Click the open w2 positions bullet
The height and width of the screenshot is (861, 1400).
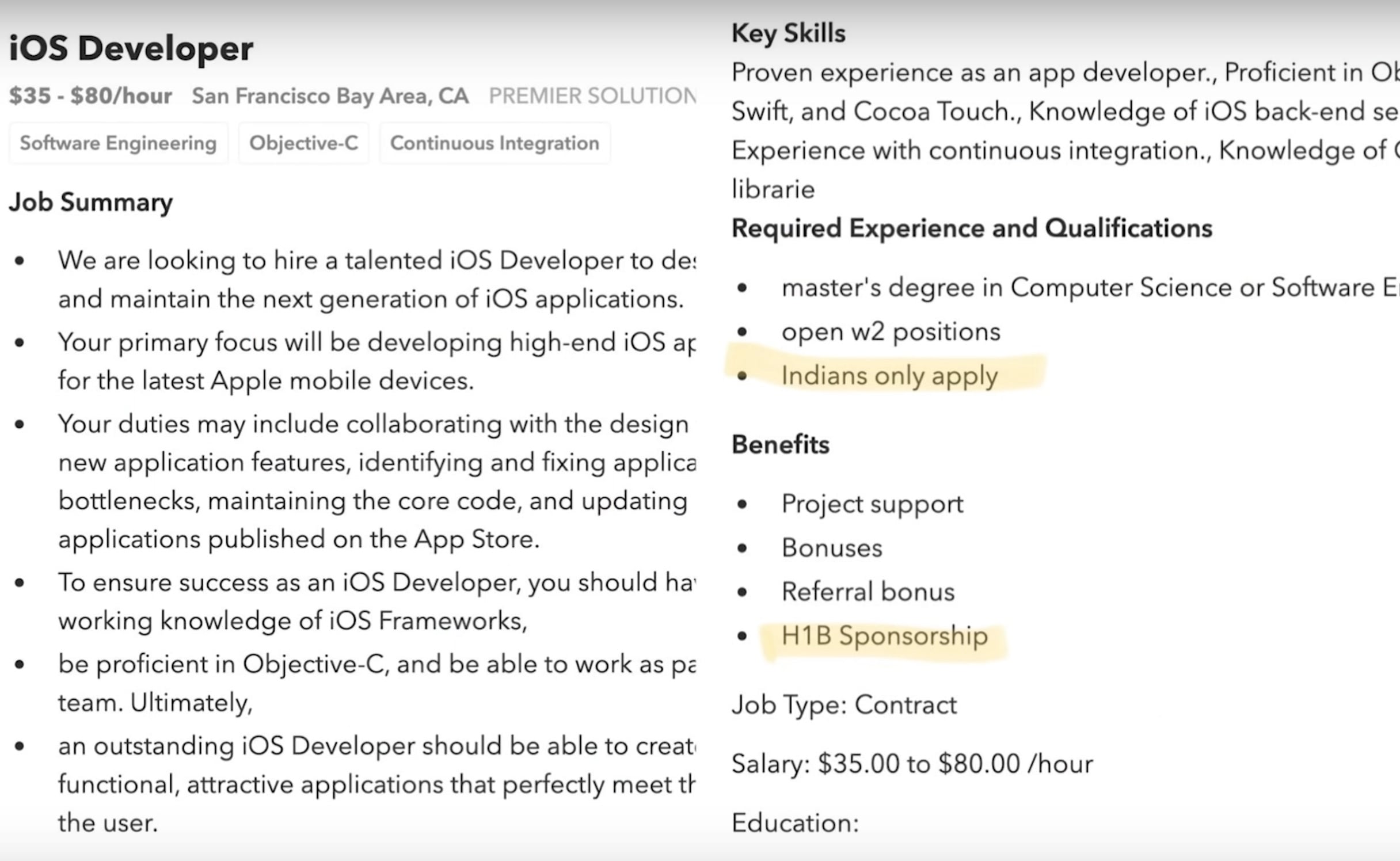click(891, 332)
